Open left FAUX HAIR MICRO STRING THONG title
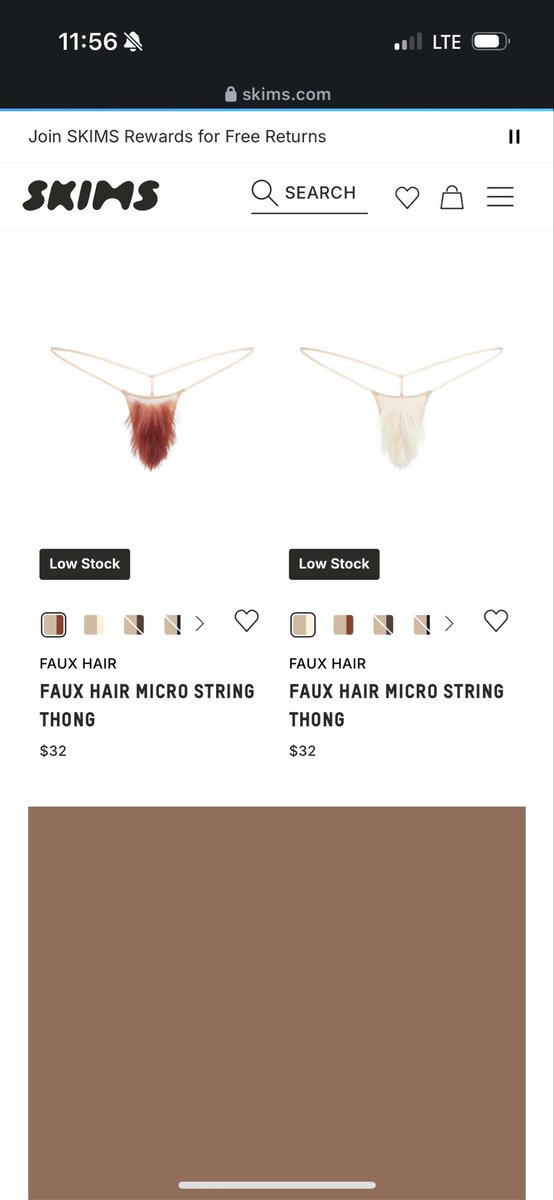The height and width of the screenshot is (1200, 554). (x=147, y=705)
